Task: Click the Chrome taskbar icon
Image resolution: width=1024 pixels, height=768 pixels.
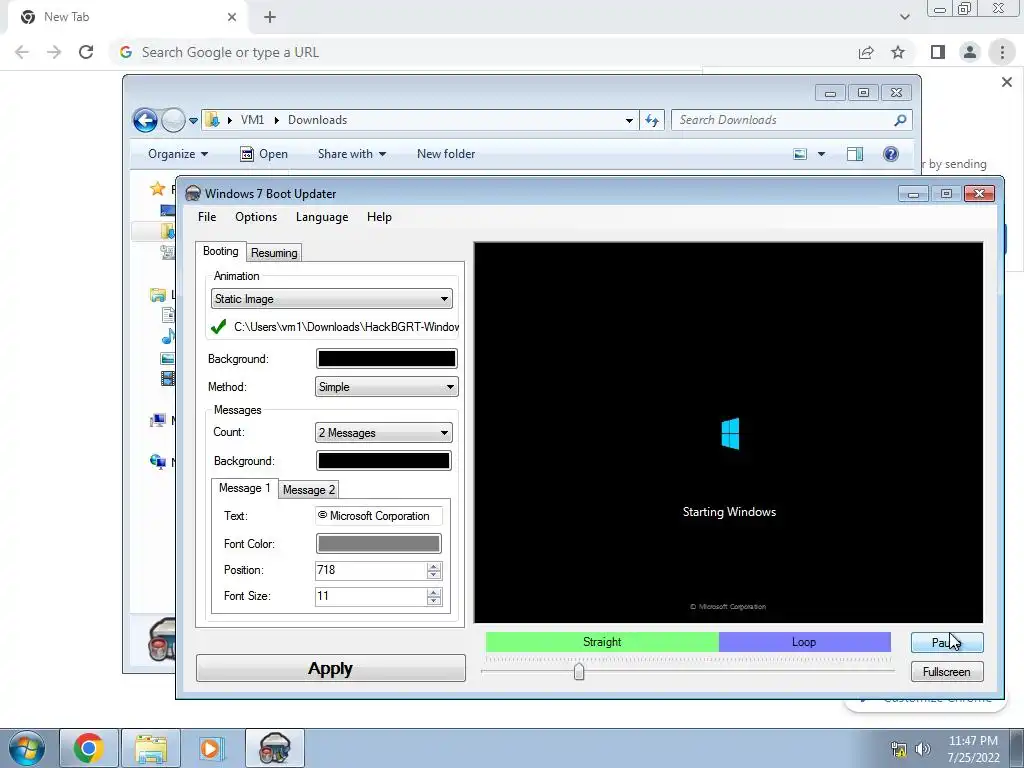Action: coord(89,748)
